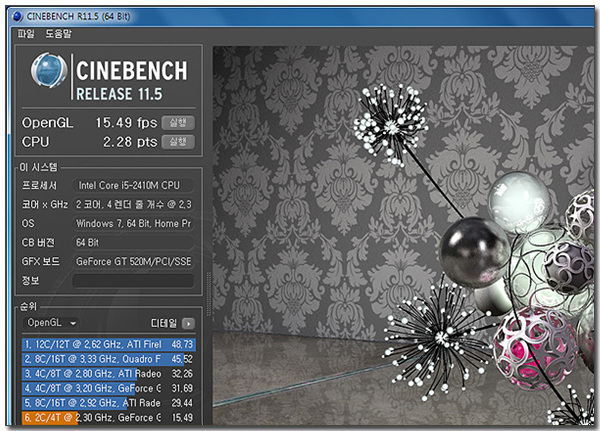The image size is (600, 431).
Task: Select highlighted ranking row 6. 2C/4T @ 2.30 GHz
Action: (109, 417)
